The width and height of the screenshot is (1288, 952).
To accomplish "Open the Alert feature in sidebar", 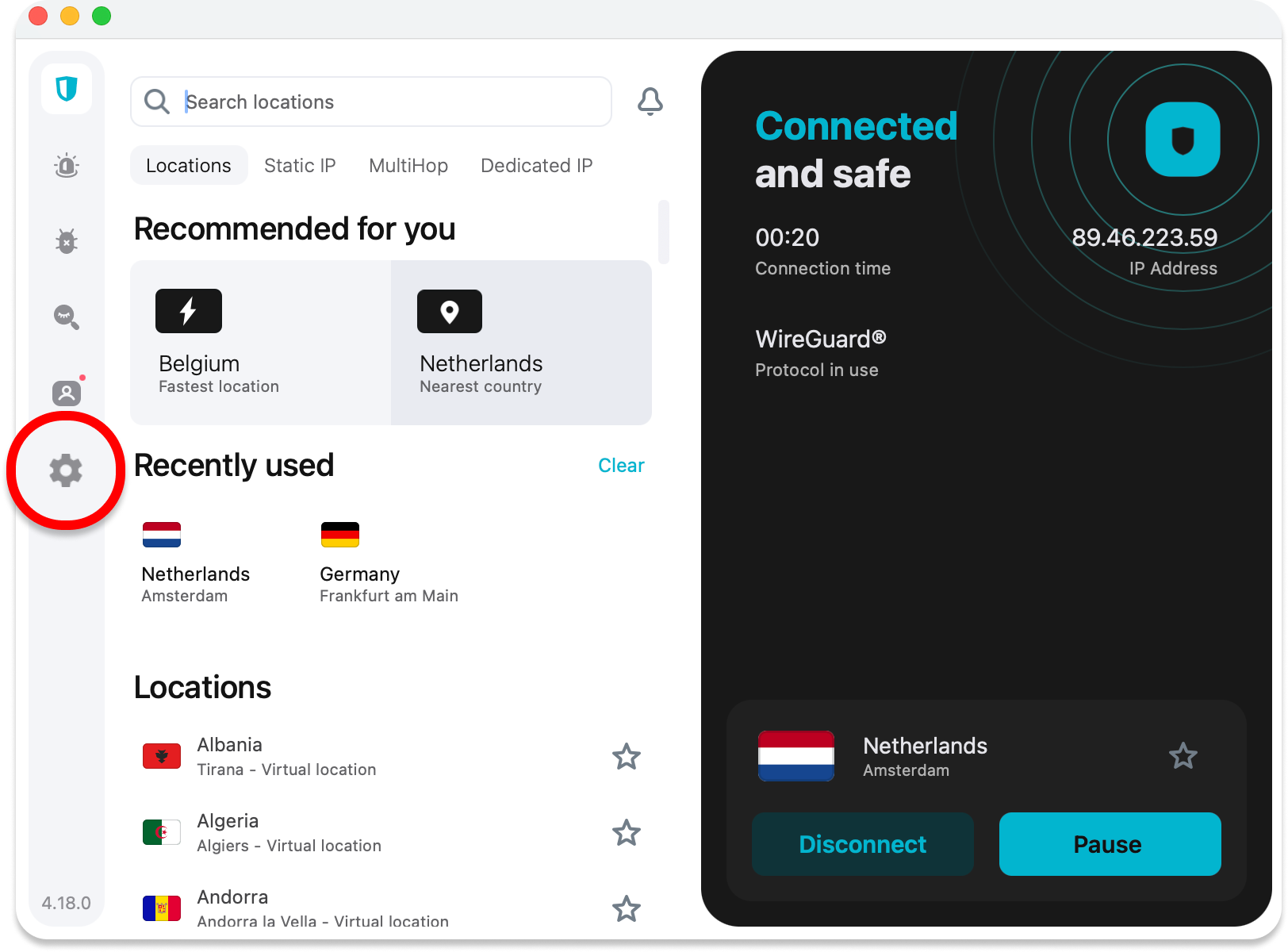I will [67, 165].
